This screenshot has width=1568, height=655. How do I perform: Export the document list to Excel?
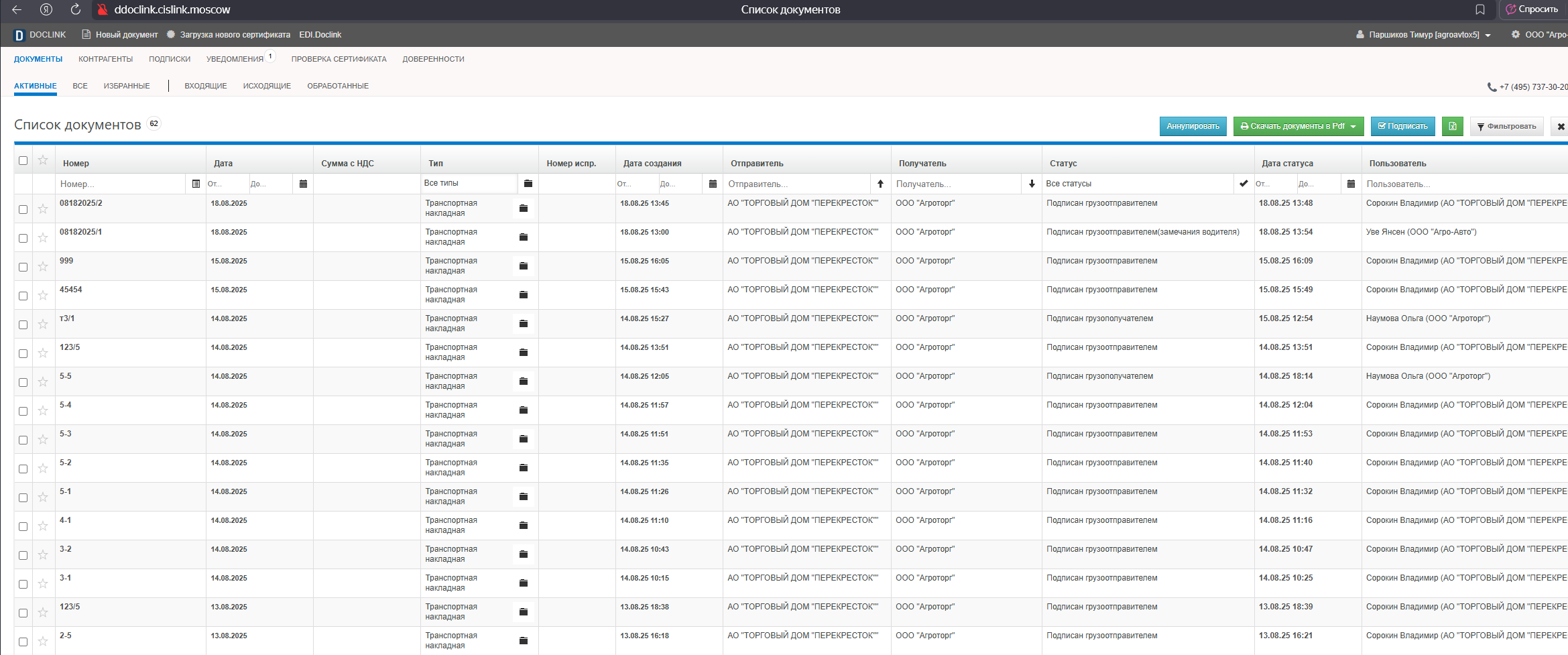click(1453, 126)
